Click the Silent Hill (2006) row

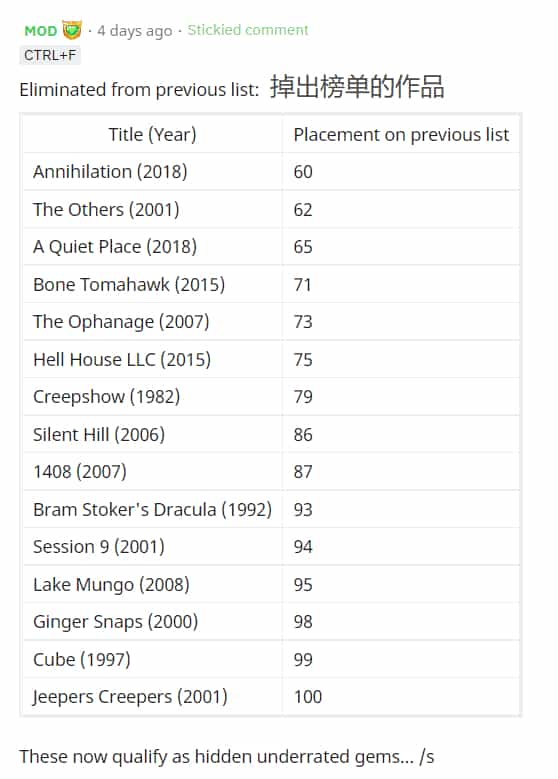(271, 435)
